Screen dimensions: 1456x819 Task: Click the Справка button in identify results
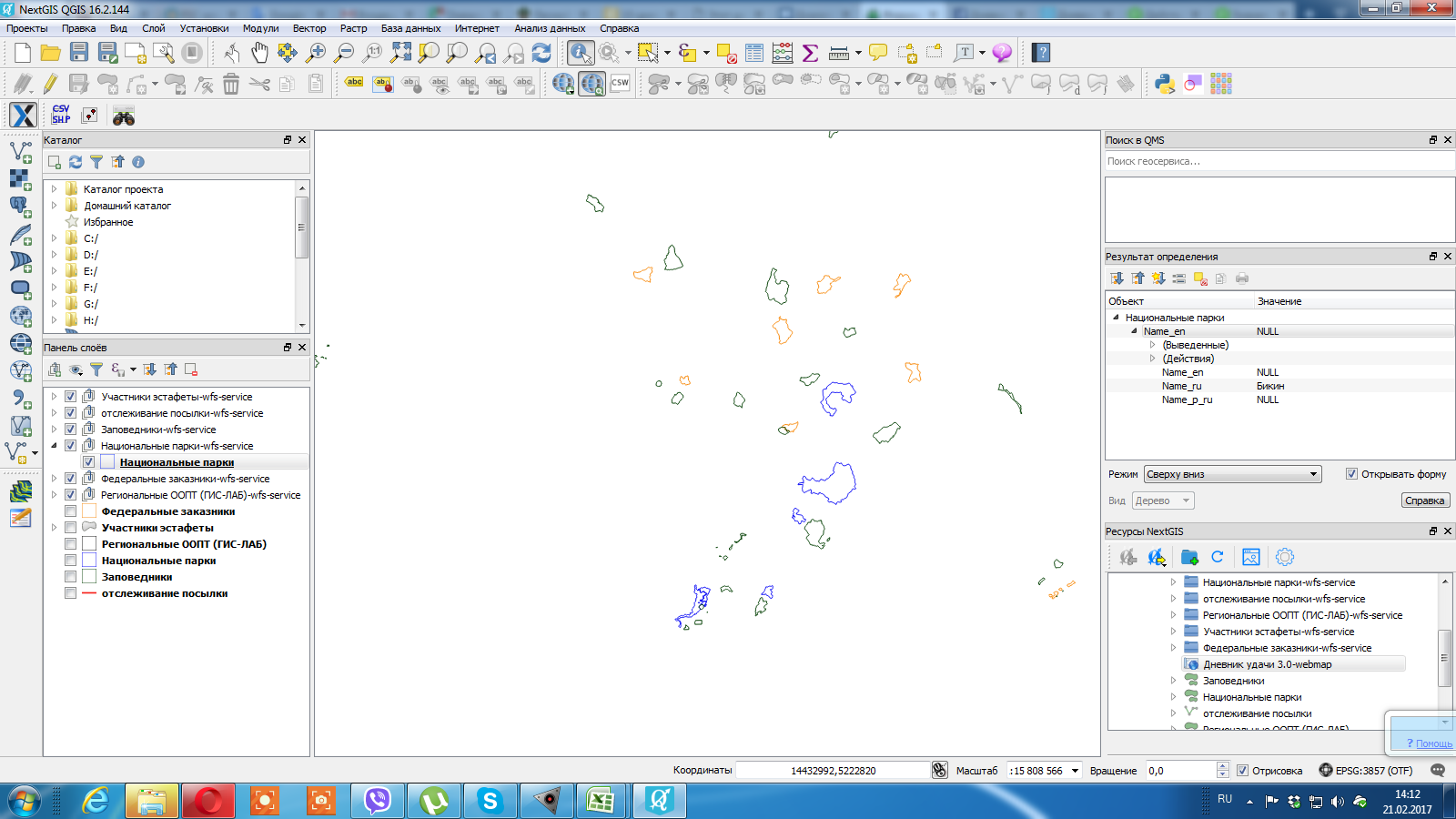(x=1425, y=500)
